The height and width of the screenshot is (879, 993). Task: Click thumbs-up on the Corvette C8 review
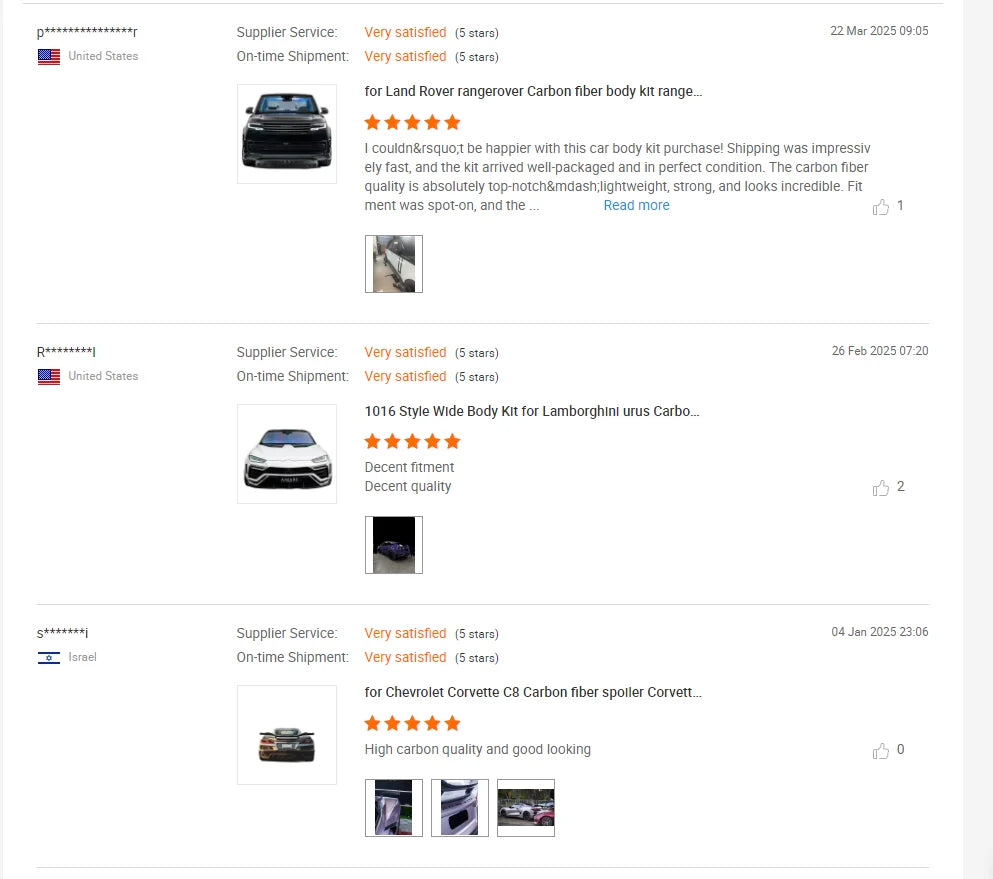click(881, 751)
